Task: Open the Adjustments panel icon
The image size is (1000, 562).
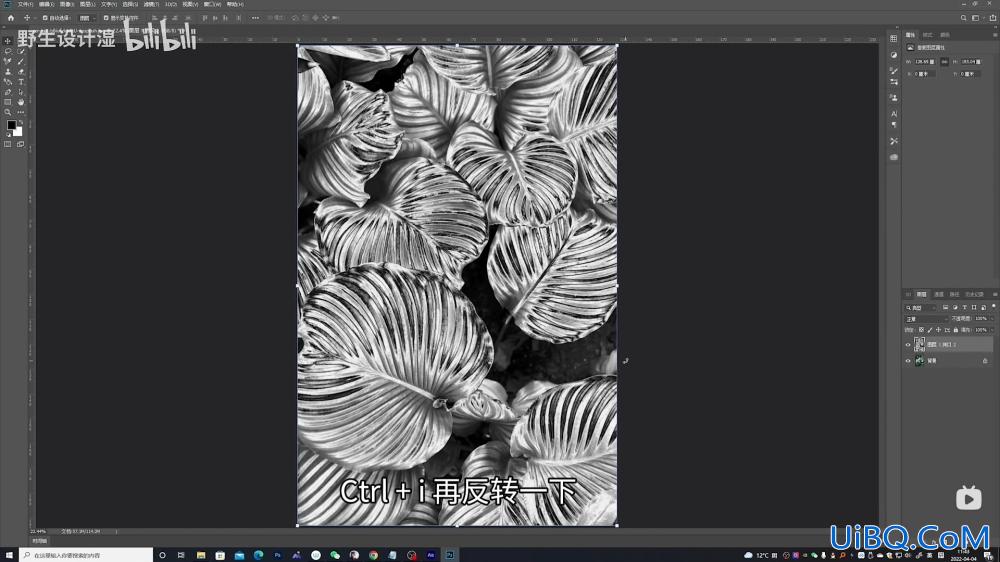Action: (893, 55)
